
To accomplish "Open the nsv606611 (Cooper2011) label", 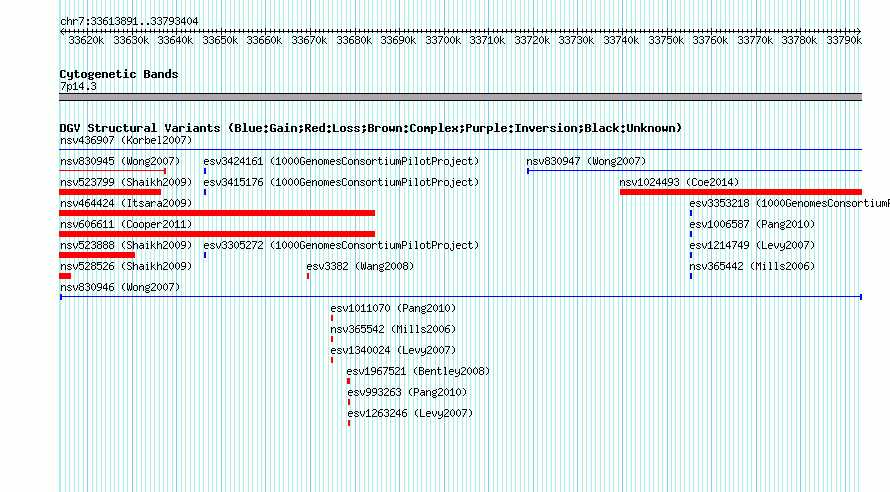I will 126,224.
